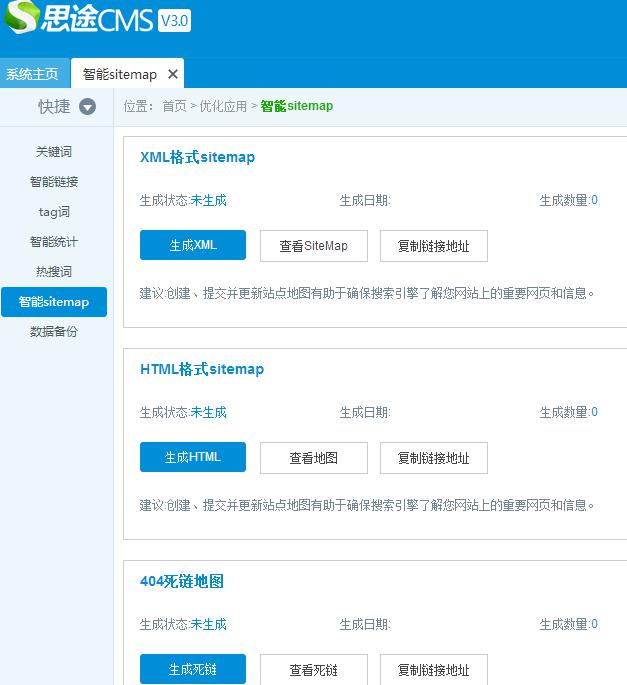Expand the 快捷 dropdown arrow
This screenshot has width=627, height=685.
pyautogui.click(x=88, y=107)
